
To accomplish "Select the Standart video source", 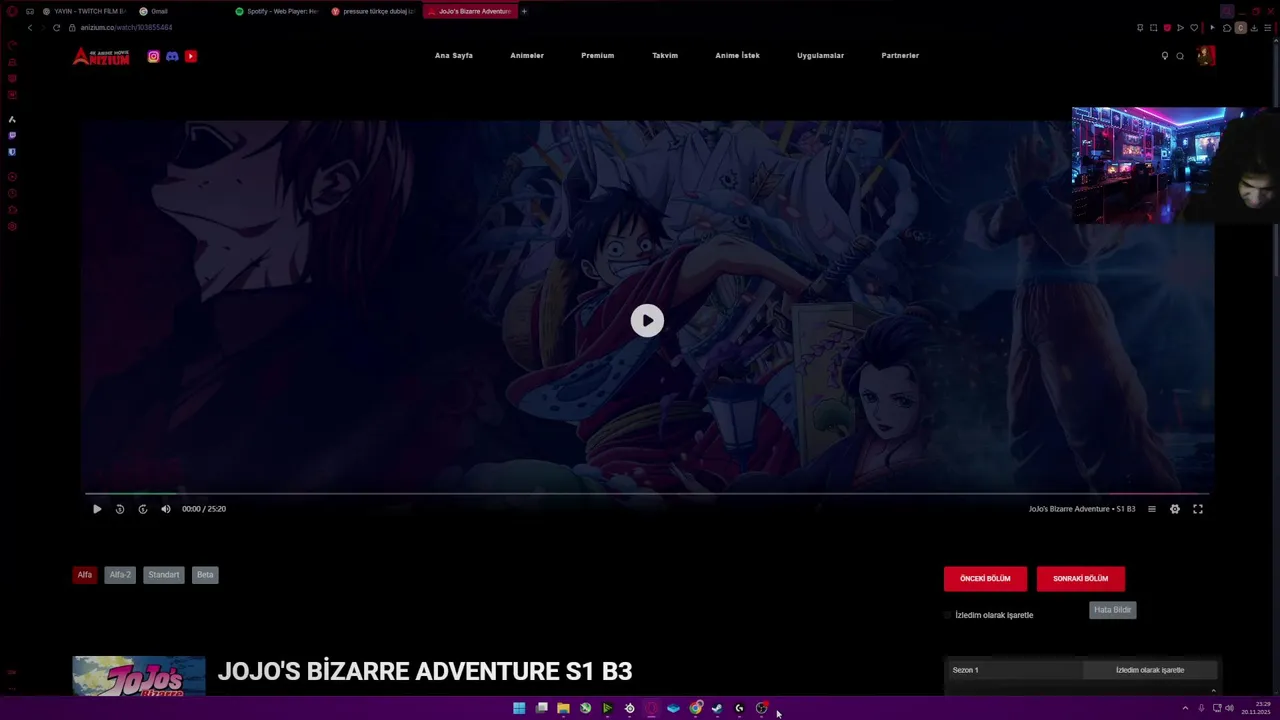I will click(x=164, y=575).
